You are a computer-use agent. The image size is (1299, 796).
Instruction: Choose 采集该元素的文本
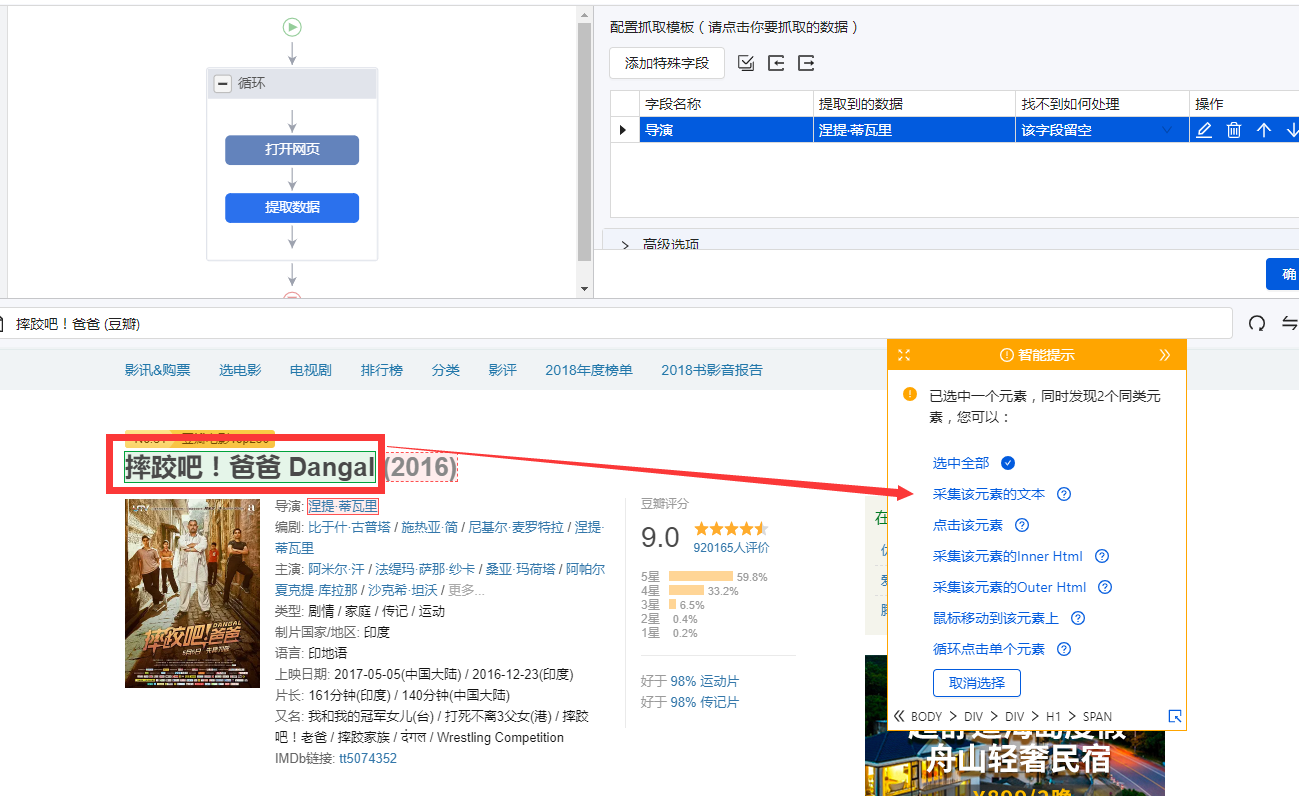tap(989, 494)
